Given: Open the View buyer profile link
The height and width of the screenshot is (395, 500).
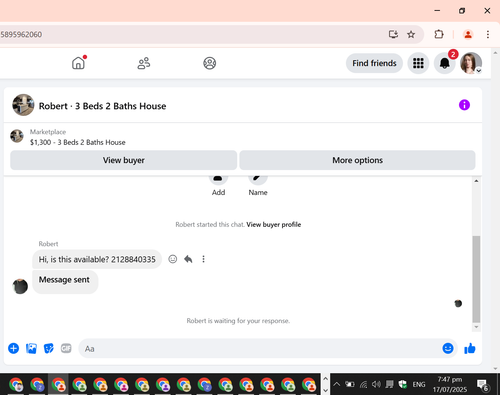Looking at the screenshot, I should [274, 225].
